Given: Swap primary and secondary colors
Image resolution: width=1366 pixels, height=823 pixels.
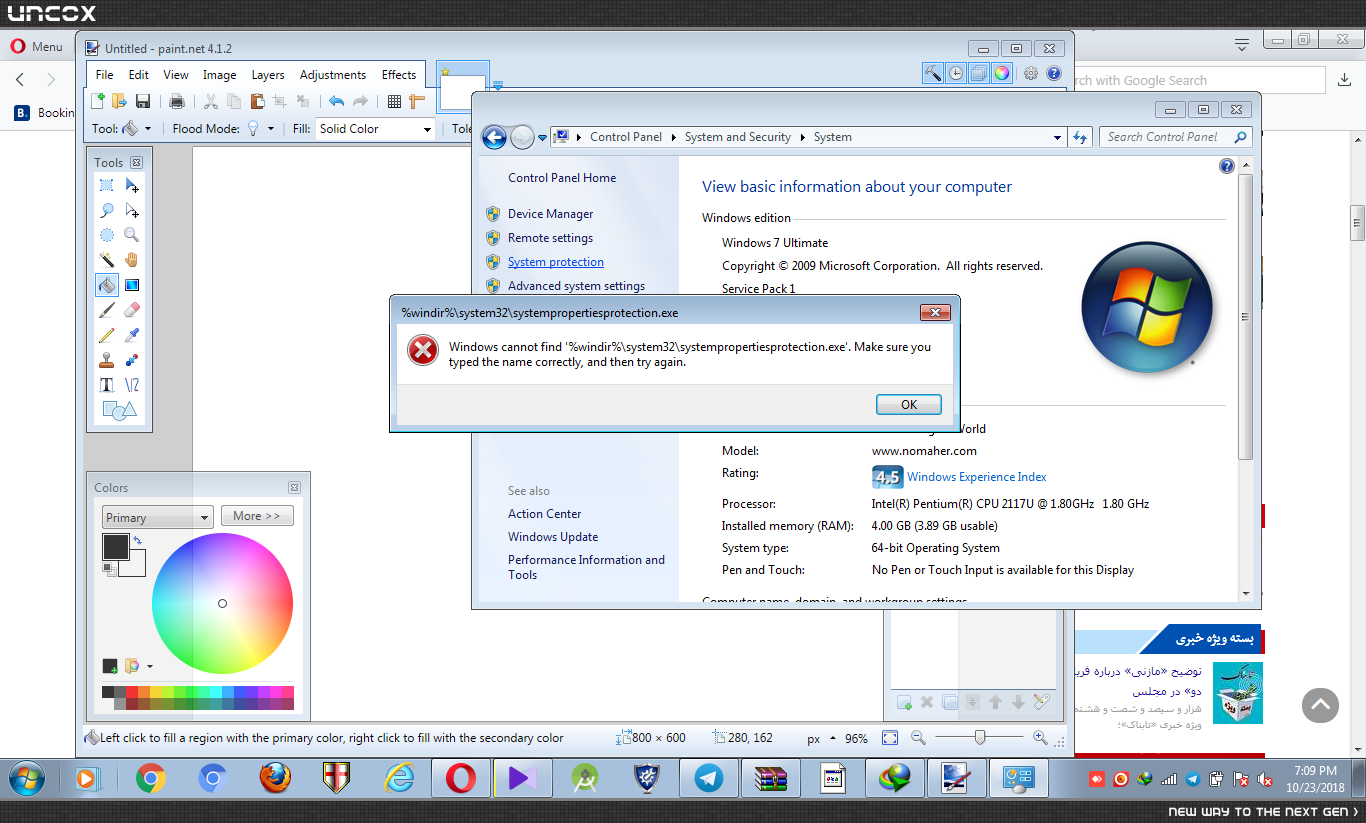Looking at the screenshot, I should [138, 541].
